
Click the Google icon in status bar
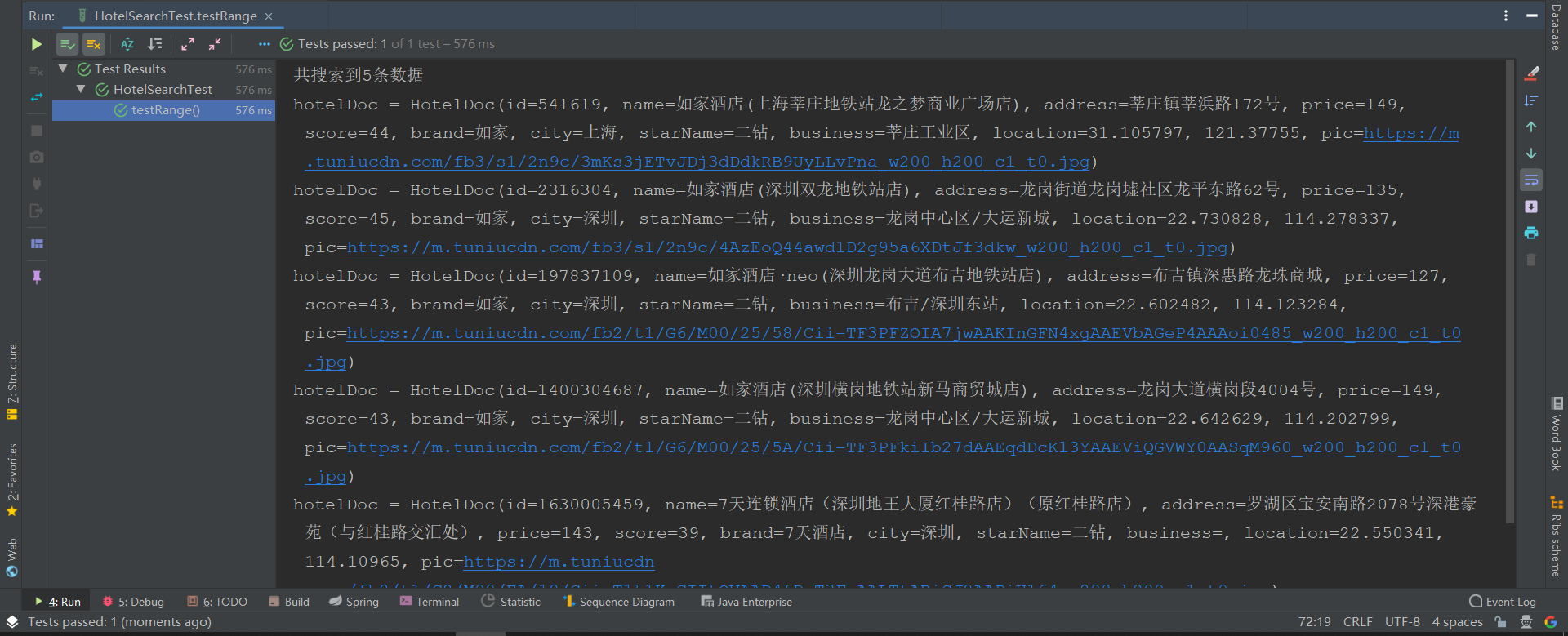[x=1550, y=622]
